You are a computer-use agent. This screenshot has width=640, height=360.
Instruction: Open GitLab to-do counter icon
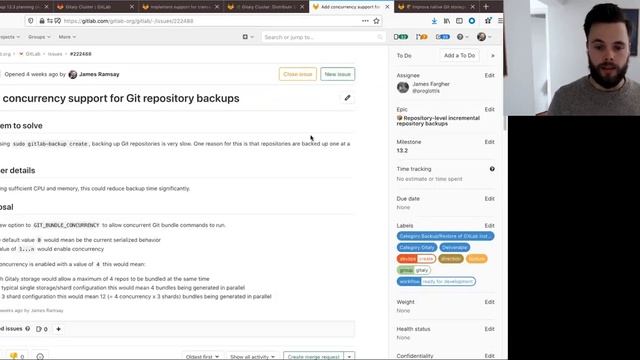tap(442, 37)
